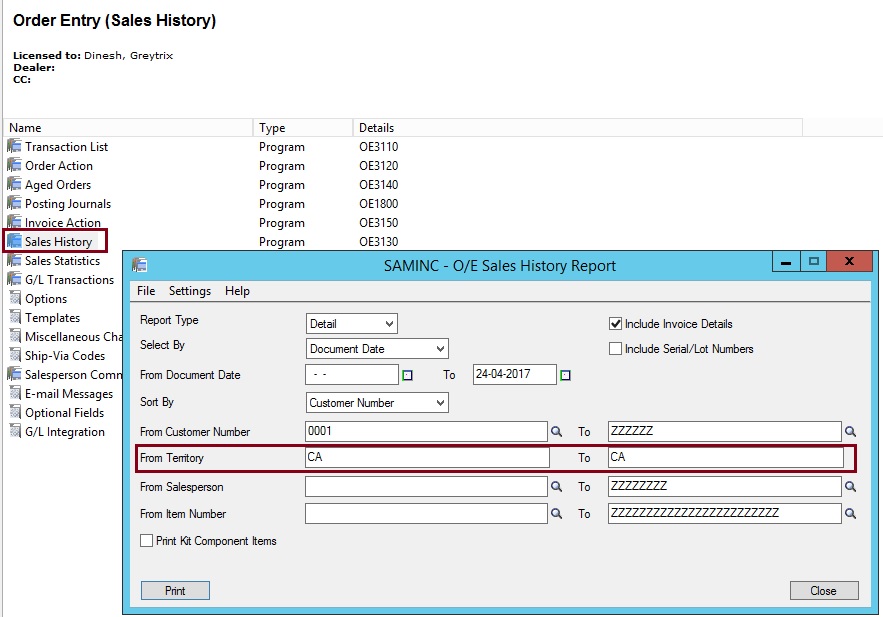Open the Options icon
Viewport: 883px width, 617px height.
(x=15, y=298)
